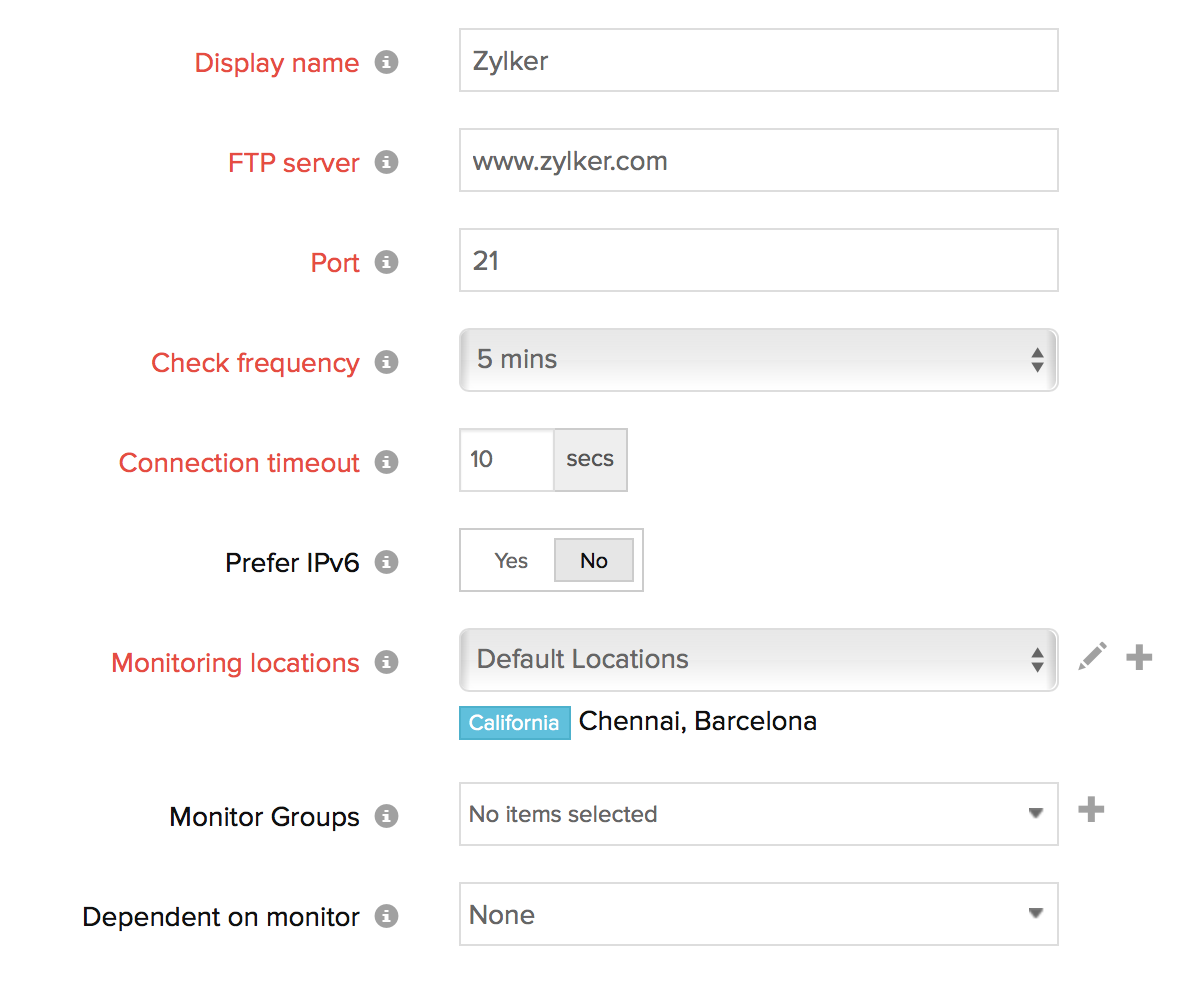Focus the FTP server text field
The height and width of the screenshot is (984, 1192).
click(758, 160)
